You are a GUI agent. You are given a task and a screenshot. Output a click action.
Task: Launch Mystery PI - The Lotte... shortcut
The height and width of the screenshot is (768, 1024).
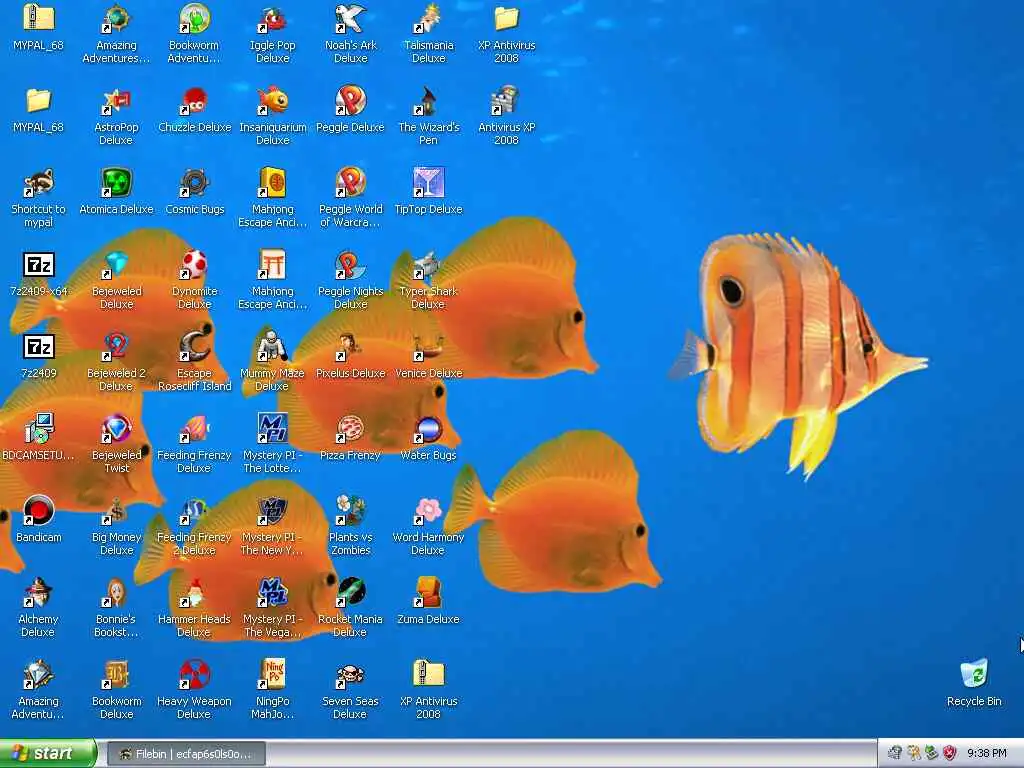(x=272, y=445)
